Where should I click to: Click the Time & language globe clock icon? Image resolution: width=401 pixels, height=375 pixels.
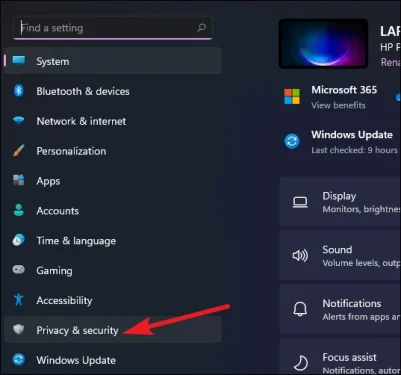(x=19, y=240)
